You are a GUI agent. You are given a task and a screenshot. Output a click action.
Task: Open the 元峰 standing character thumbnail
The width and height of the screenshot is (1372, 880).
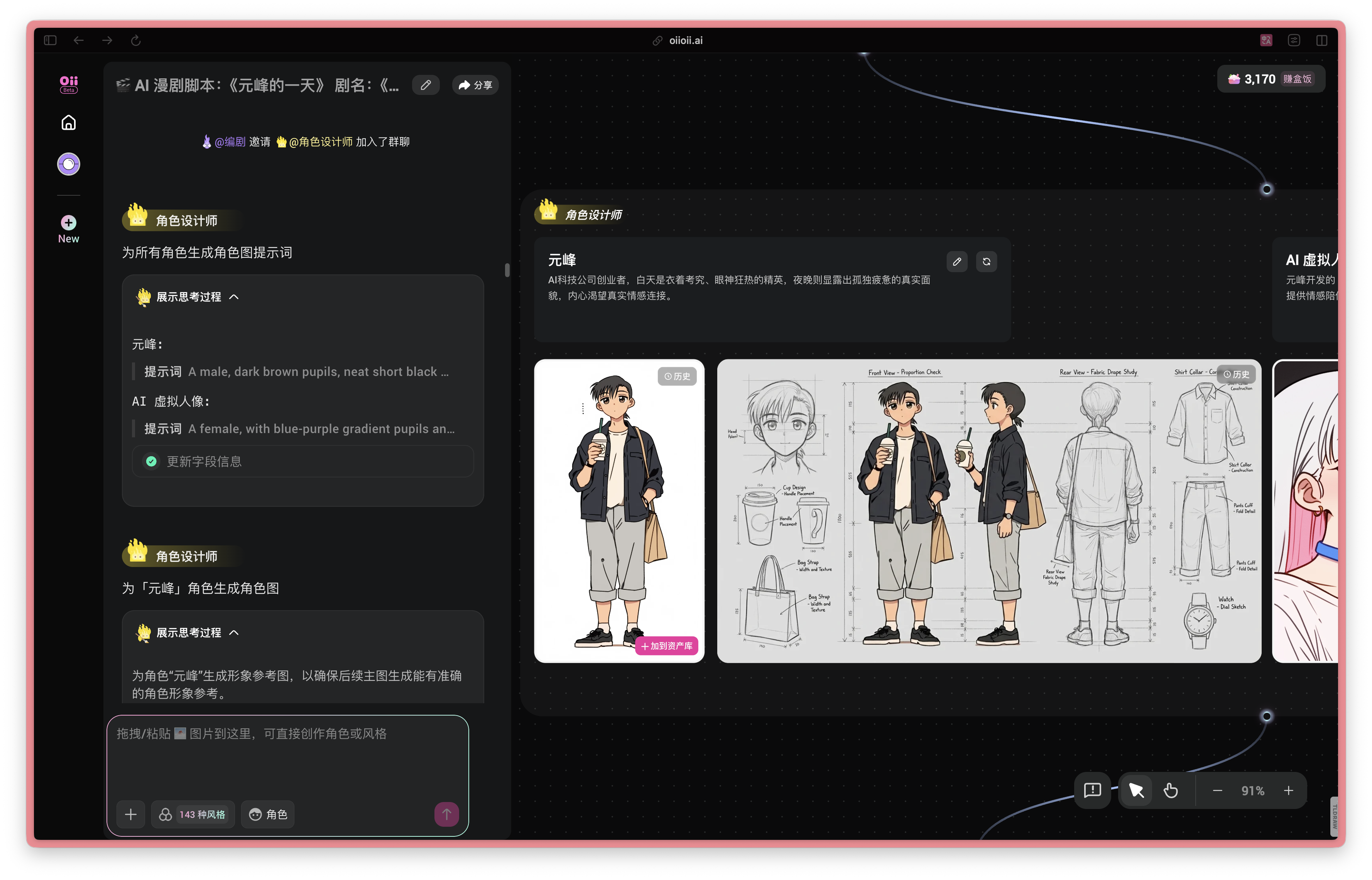tap(619, 511)
